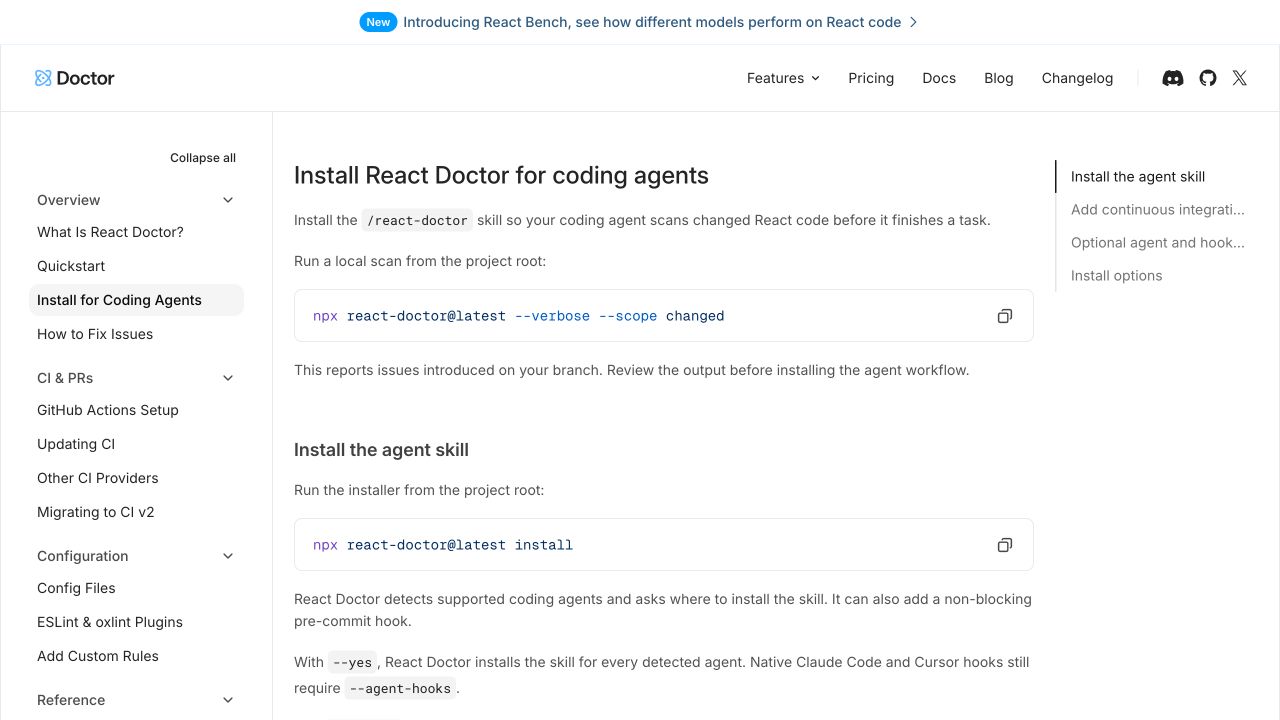
Task: Collapse the Reference sidebar section
Action: click(x=228, y=700)
